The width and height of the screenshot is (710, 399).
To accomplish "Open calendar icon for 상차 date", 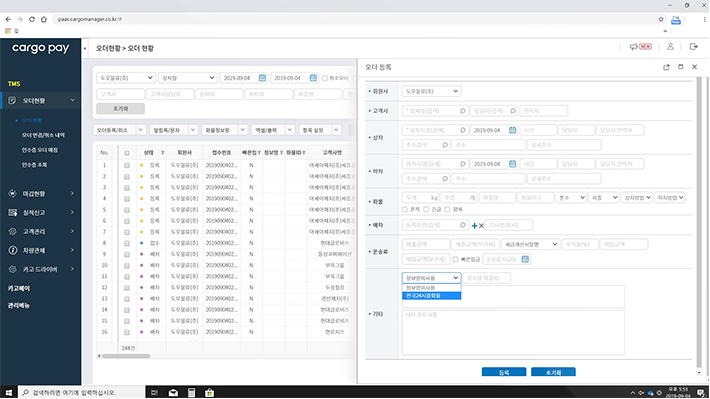I will coord(512,130).
